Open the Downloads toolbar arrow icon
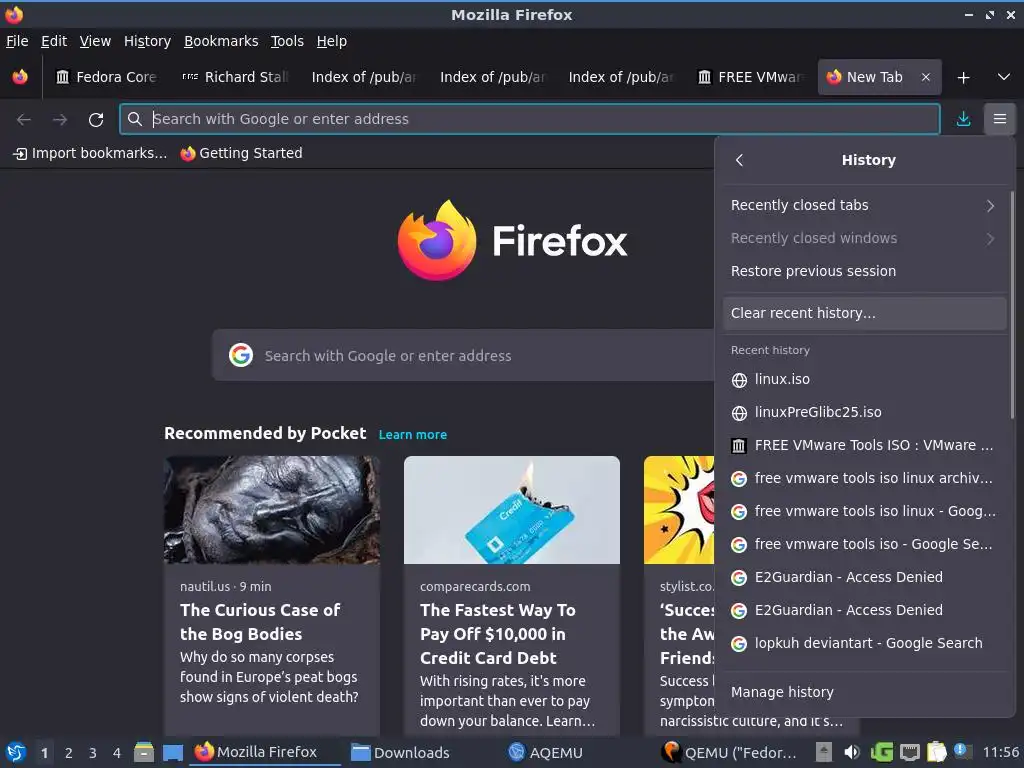The height and width of the screenshot is (768, 1024). coord(963,119)
